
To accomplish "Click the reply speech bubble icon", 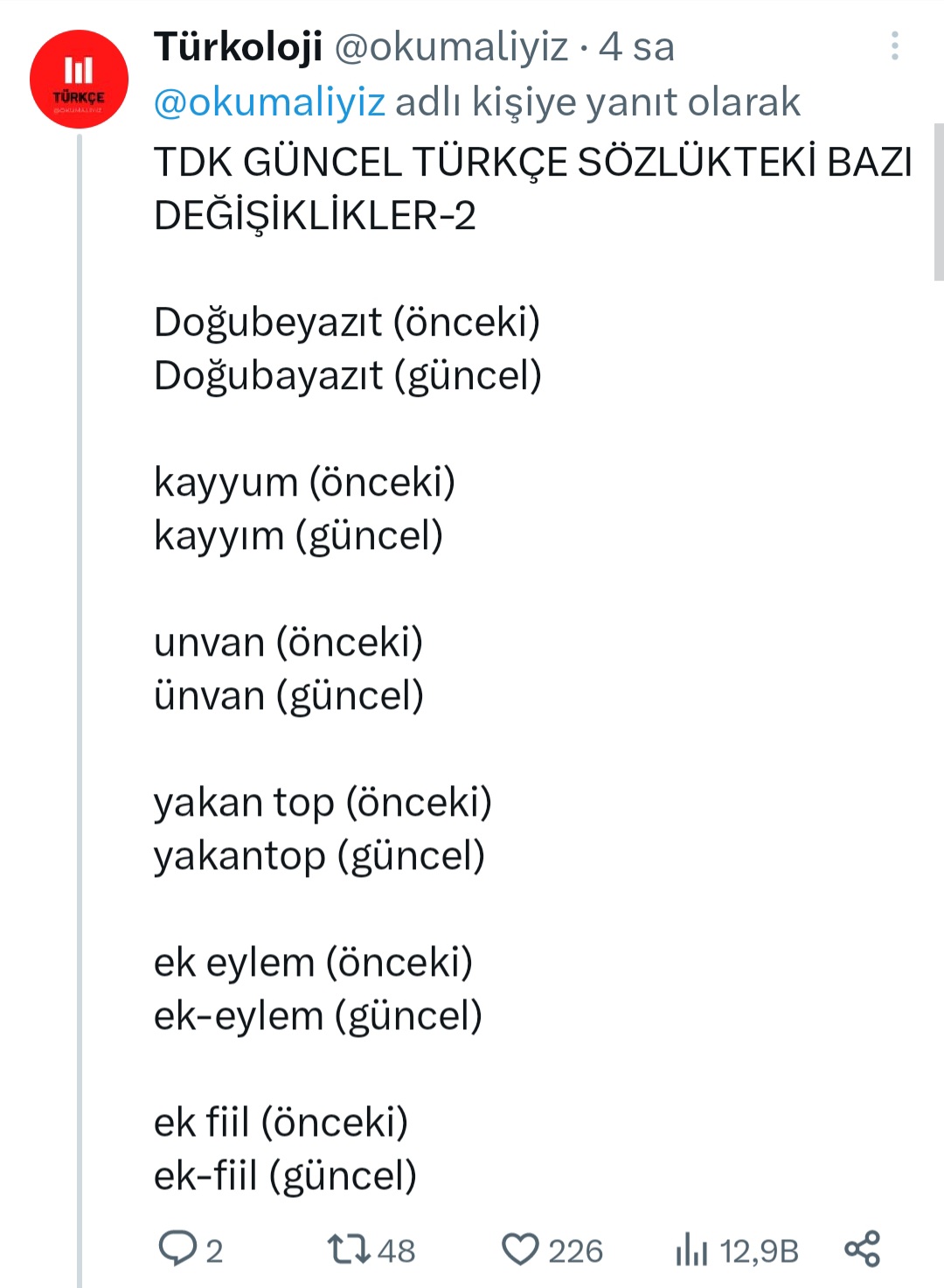I will point(177,1249).
